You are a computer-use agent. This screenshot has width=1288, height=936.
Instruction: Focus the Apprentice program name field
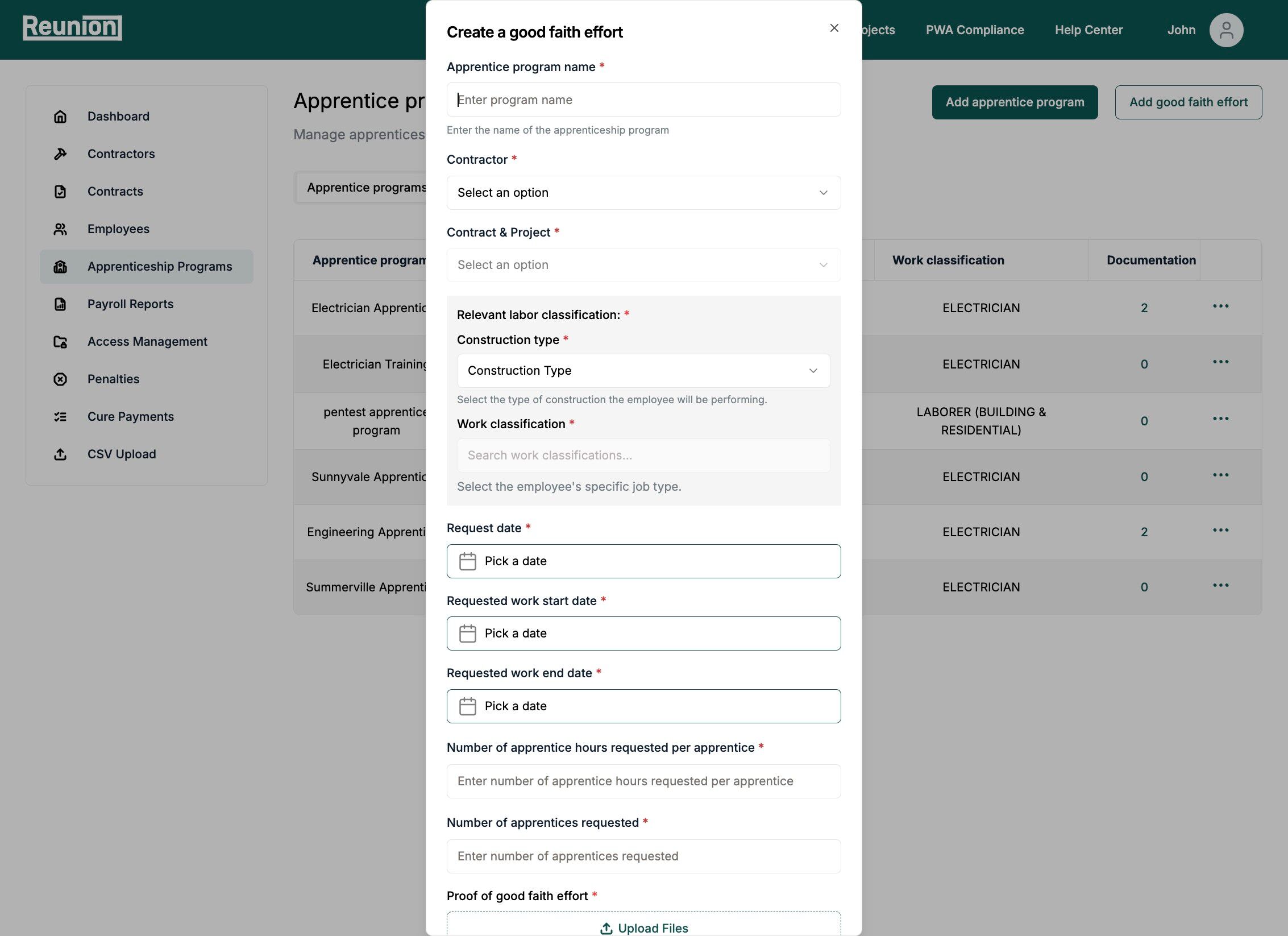[643, 100]
